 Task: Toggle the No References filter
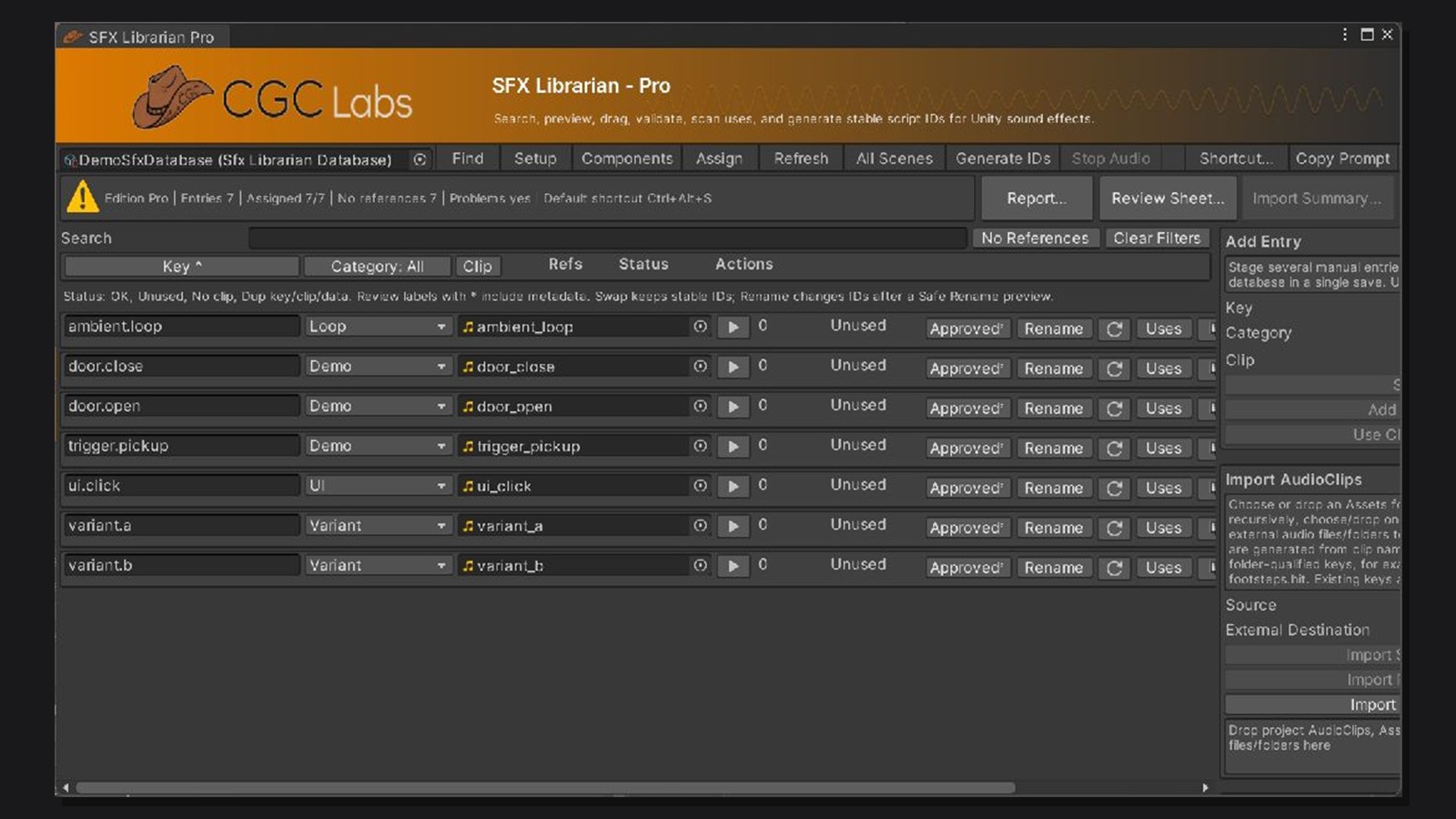pyautogui.click(x=1035, y=238)
